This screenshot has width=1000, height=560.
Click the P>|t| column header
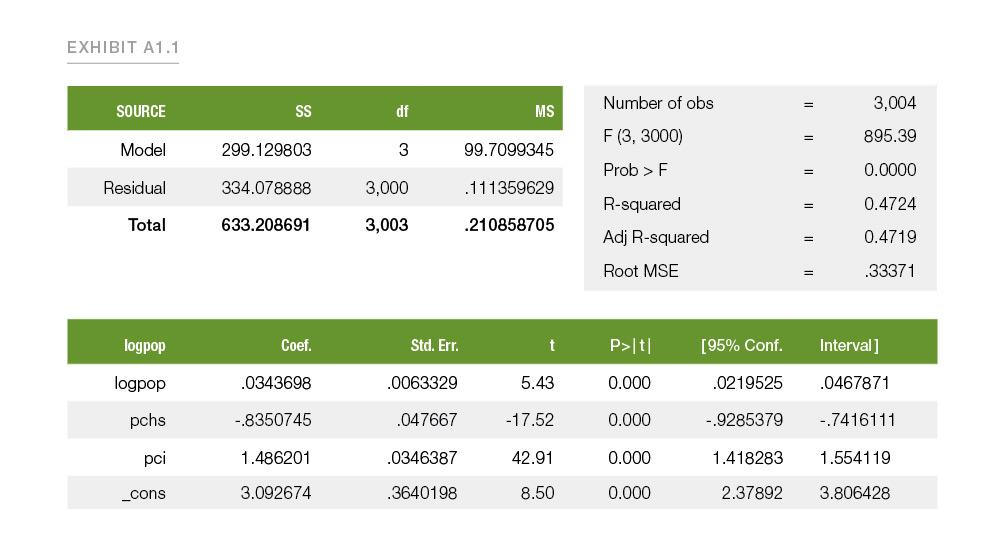630,346
